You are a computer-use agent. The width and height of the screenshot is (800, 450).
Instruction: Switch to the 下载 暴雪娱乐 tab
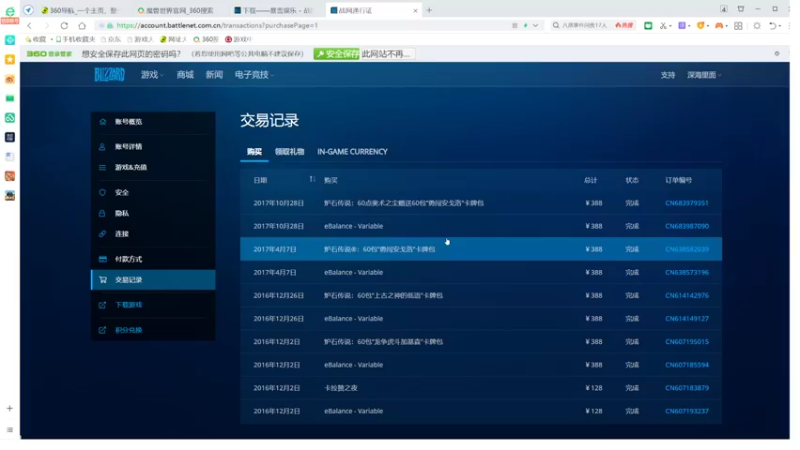tap(274, 10)
